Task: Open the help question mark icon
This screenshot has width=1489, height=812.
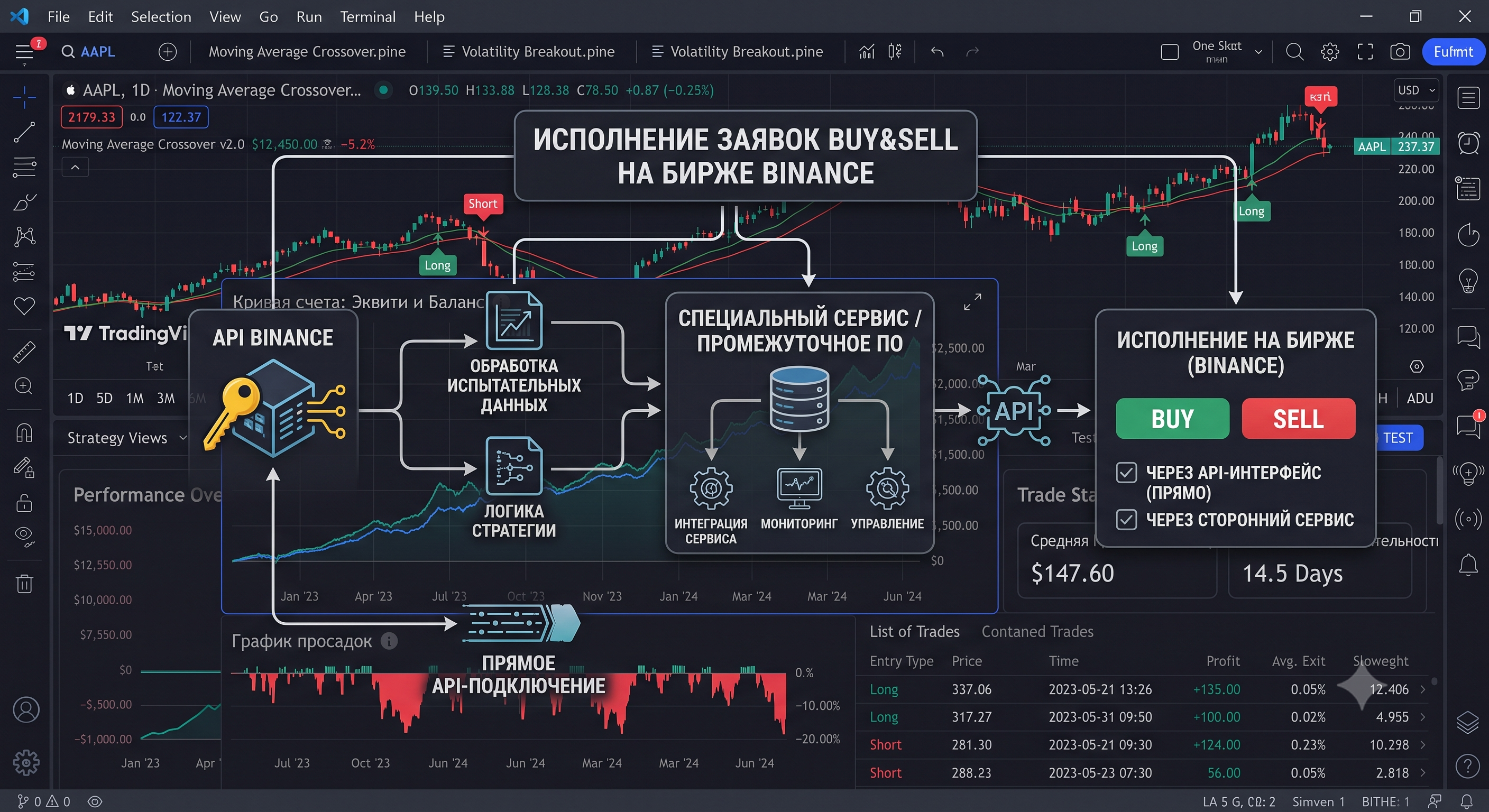Action: [x=1468, y=767]
